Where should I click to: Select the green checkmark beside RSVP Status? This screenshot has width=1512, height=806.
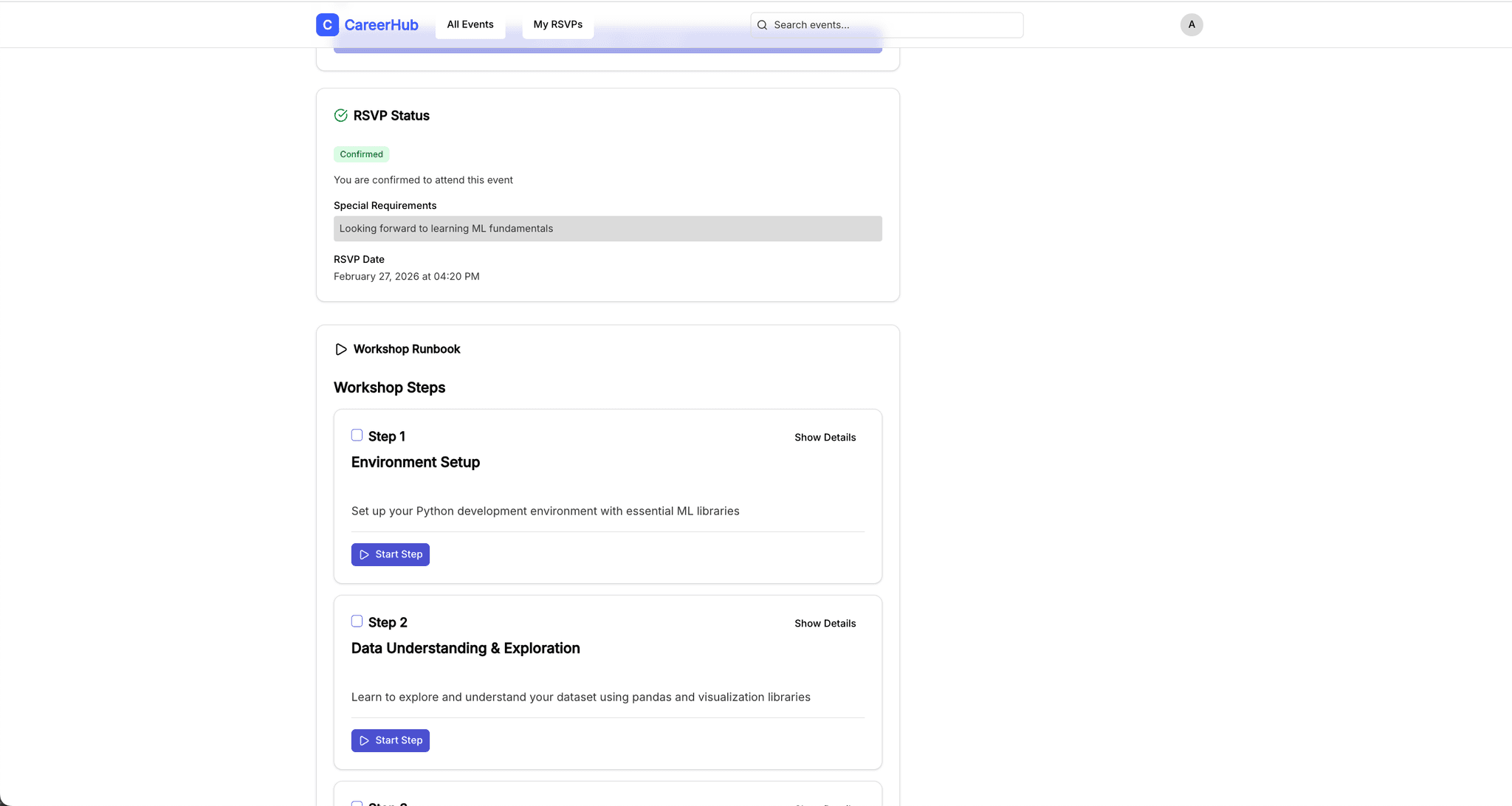click(x=341, y=115)
